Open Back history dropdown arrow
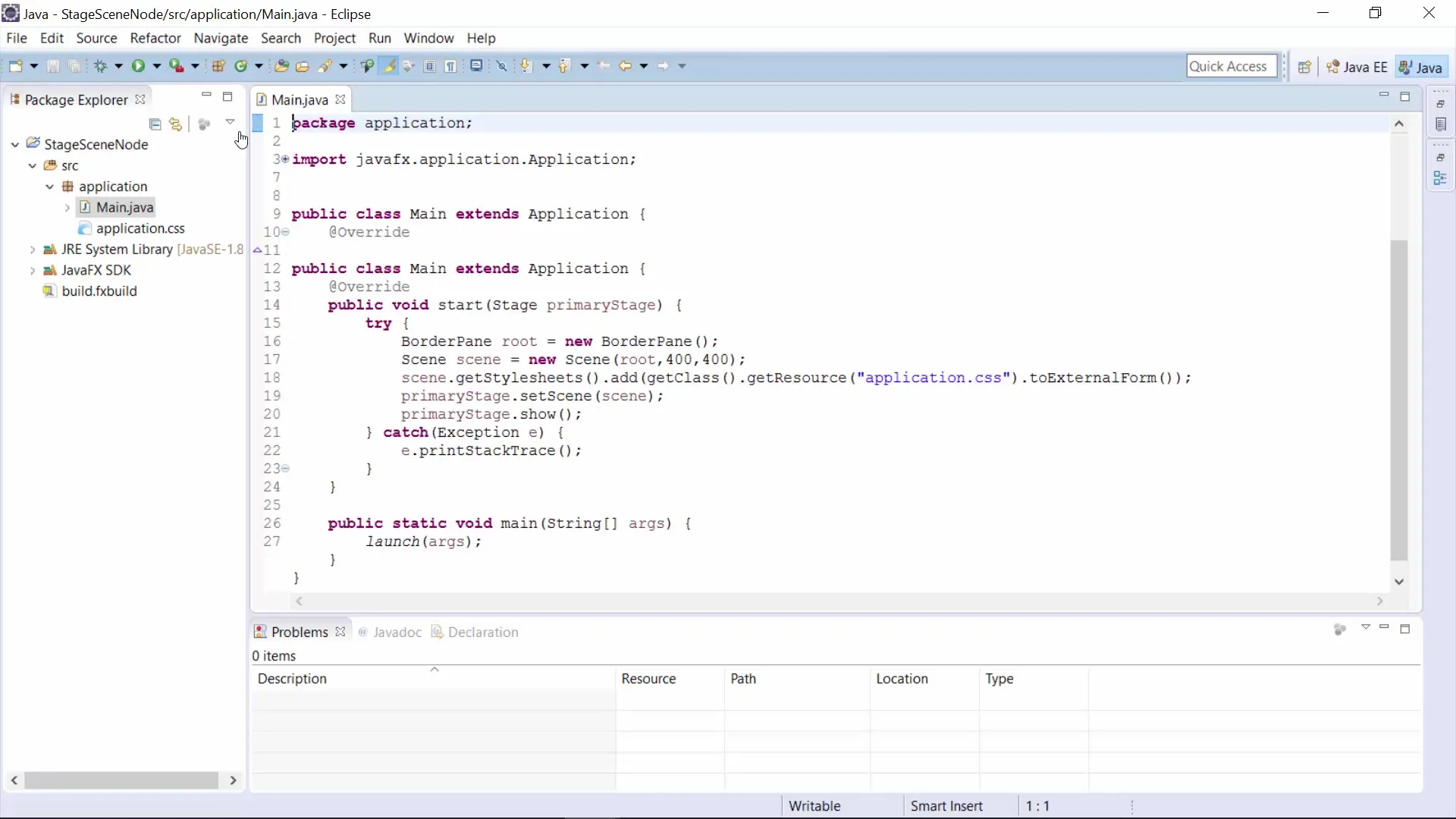Image resolution: width=1456 pixels, height=819 pixels. [644, 67]
